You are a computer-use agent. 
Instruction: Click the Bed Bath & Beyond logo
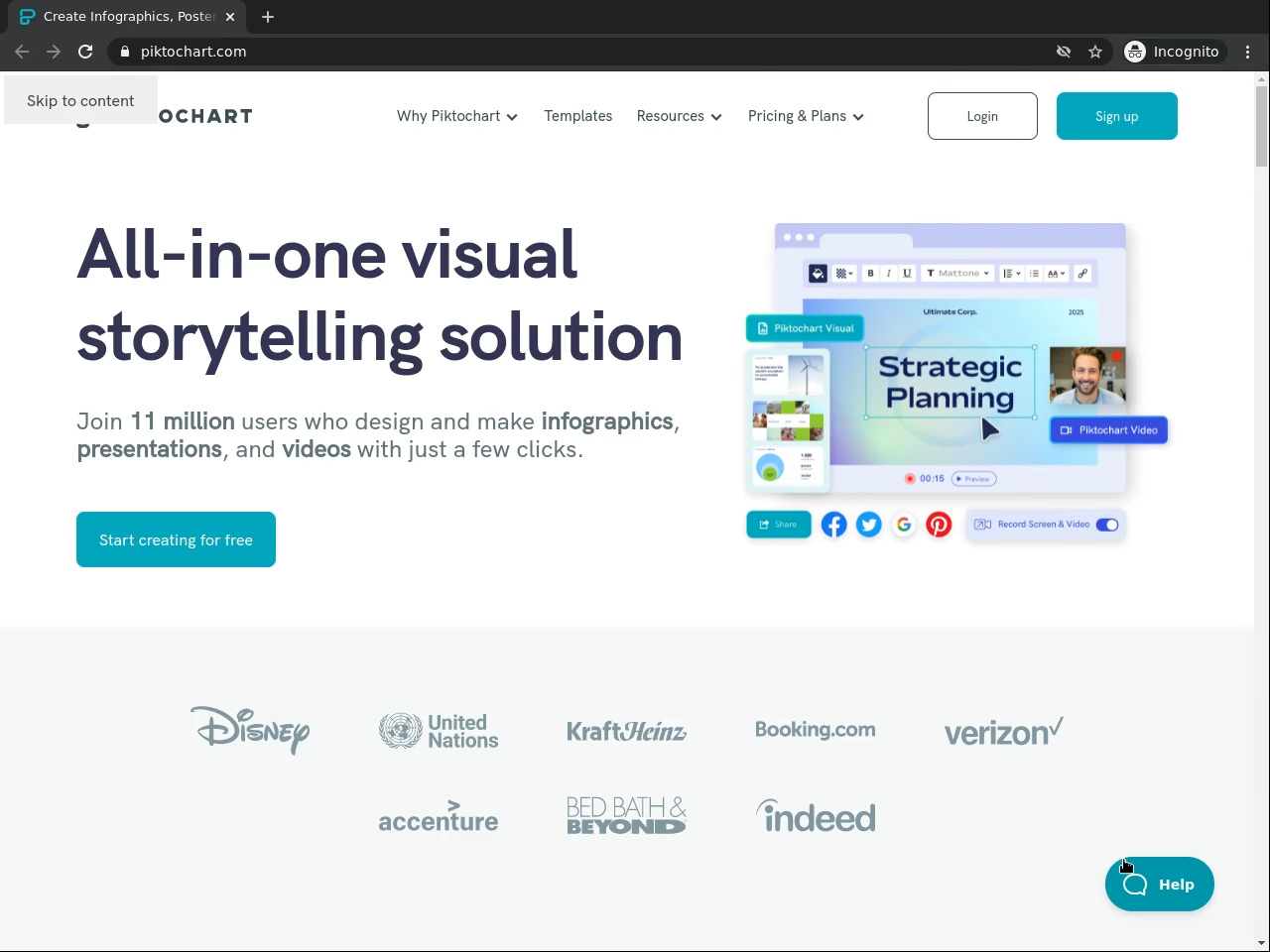626,816
